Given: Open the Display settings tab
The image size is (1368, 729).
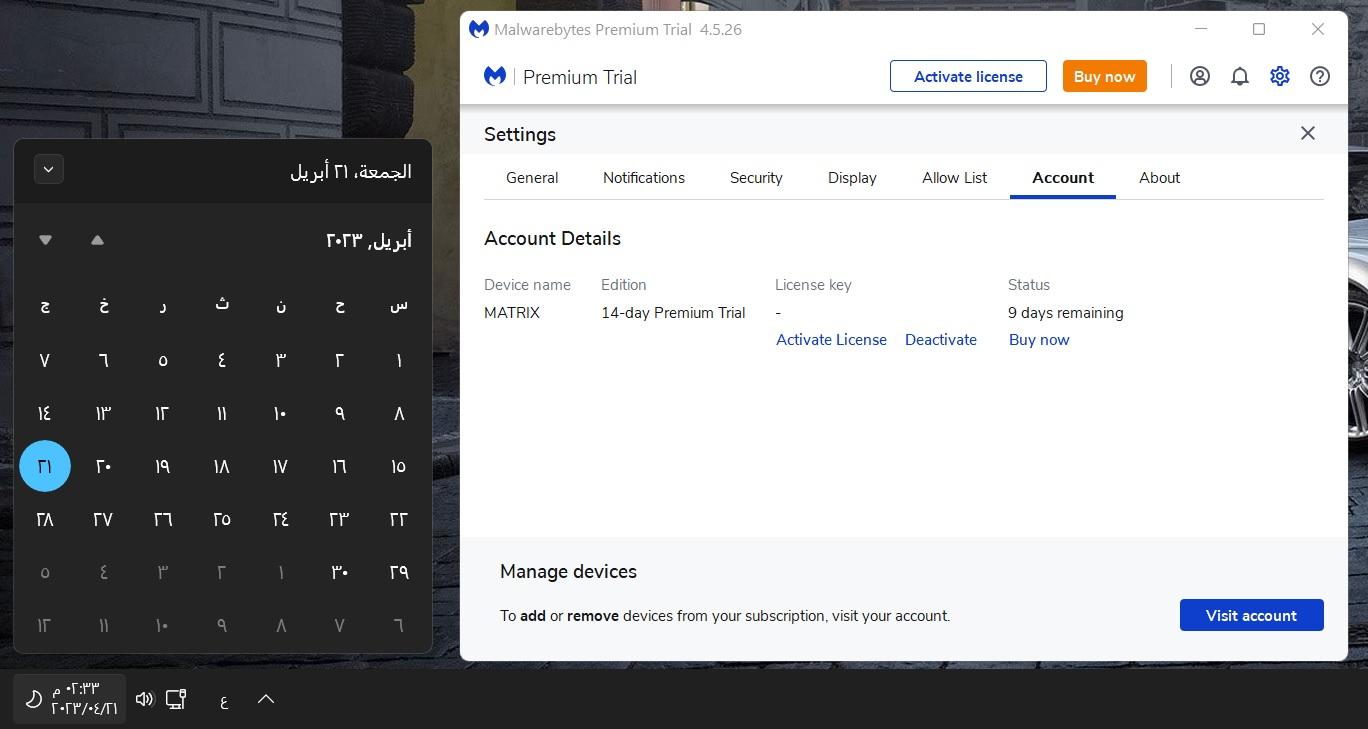Looking at the screenshot, I should (852, 178).
